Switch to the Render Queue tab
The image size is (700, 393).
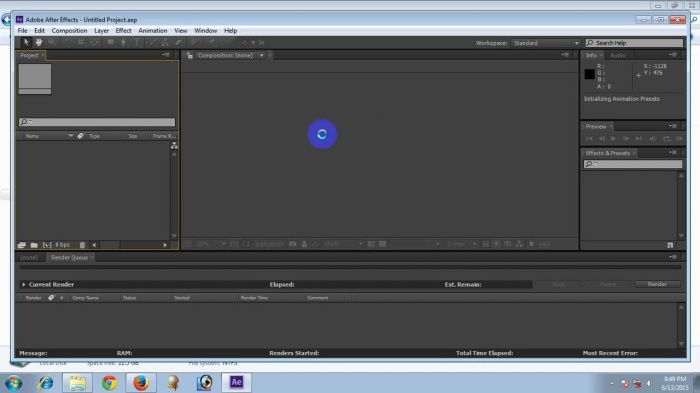[69, 258]
